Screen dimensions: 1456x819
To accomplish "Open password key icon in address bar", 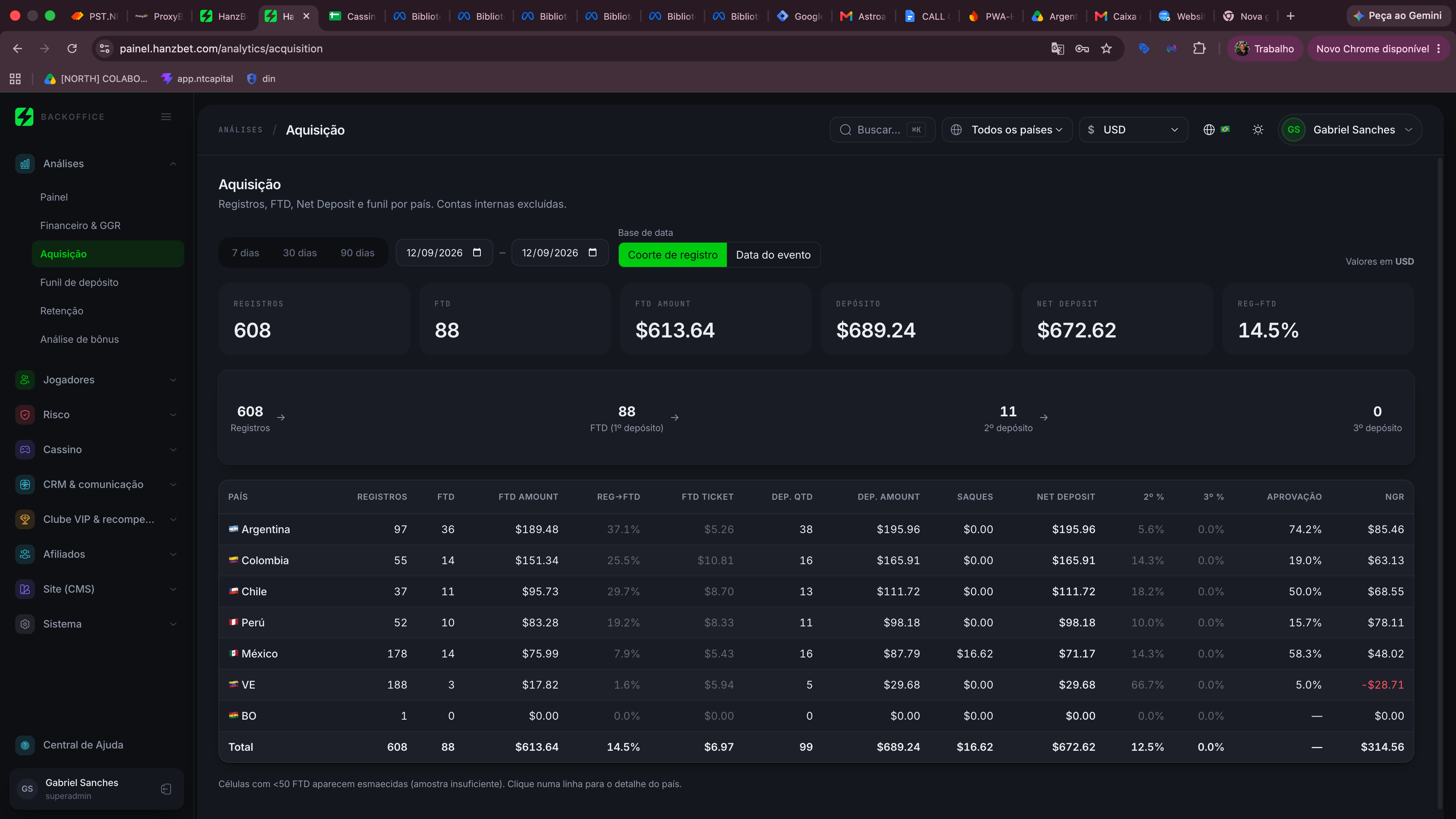I will (x=1082, y=49).
